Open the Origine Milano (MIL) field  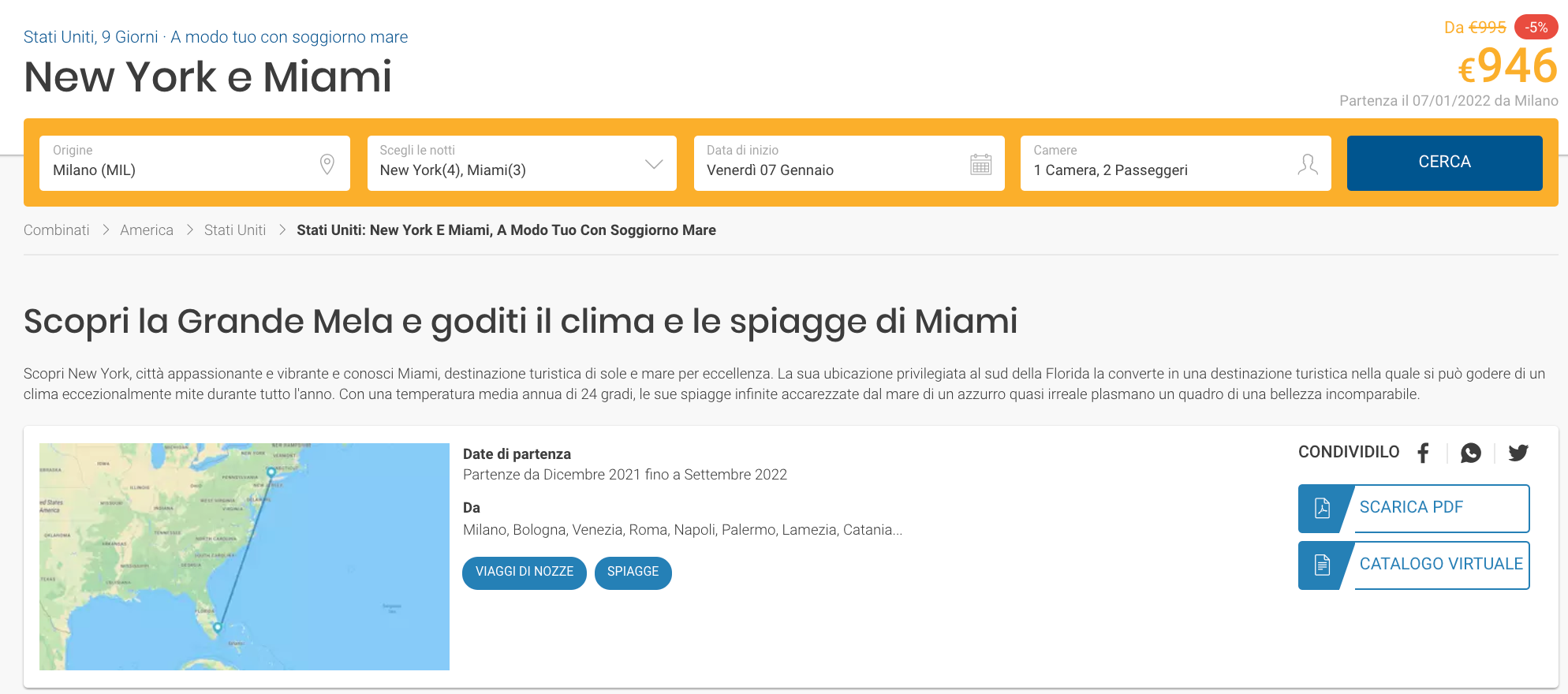(x=195, y=163)
